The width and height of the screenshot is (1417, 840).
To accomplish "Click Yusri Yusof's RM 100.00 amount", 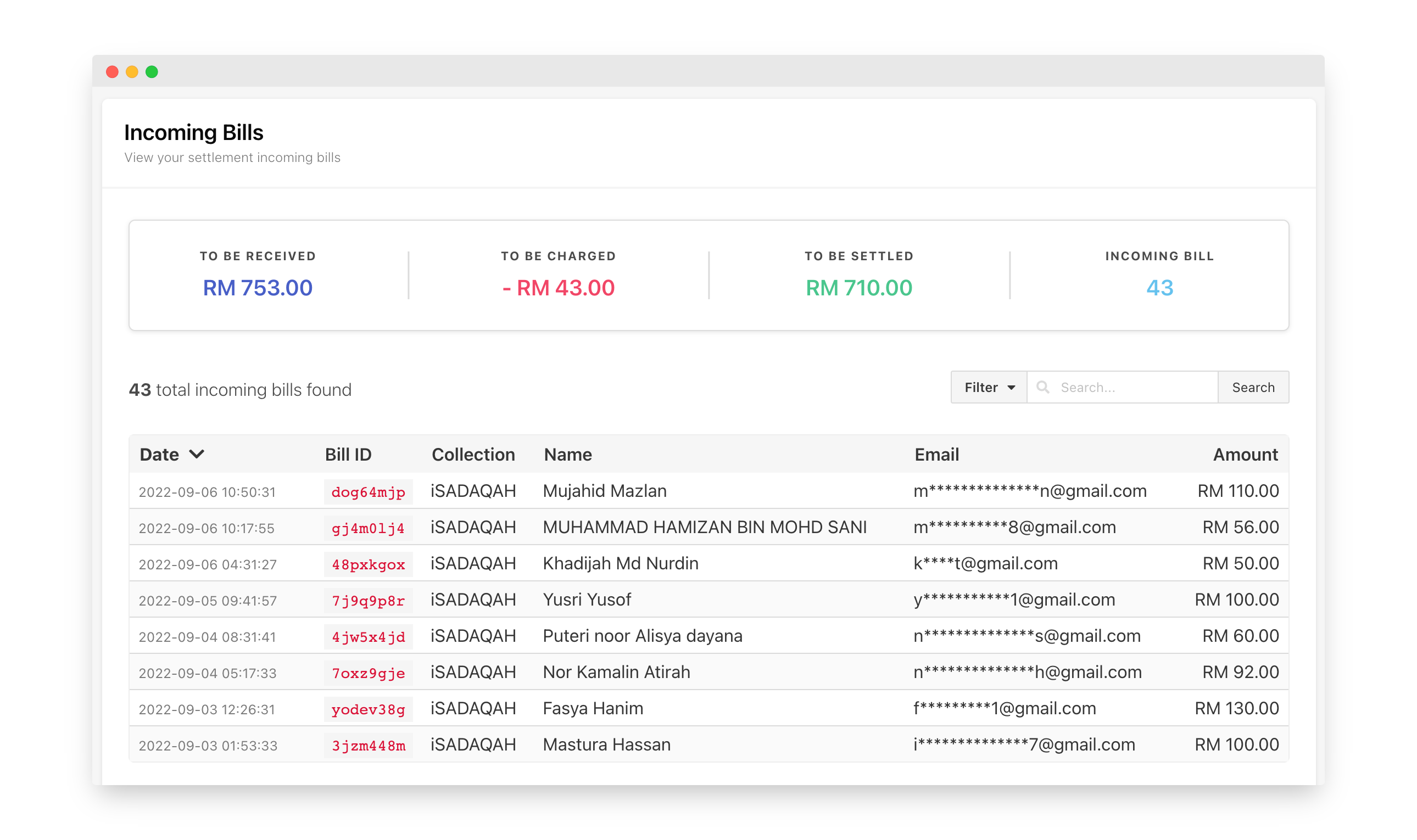I will (1236, 600).
